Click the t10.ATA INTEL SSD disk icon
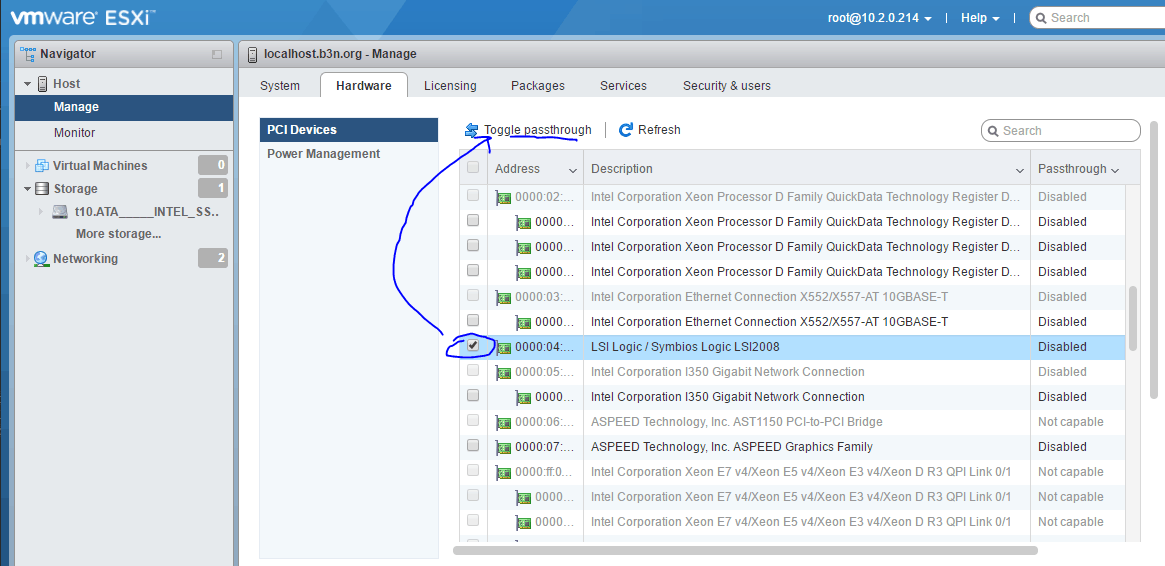The image size is (1165, 566). tap(60, 212)
